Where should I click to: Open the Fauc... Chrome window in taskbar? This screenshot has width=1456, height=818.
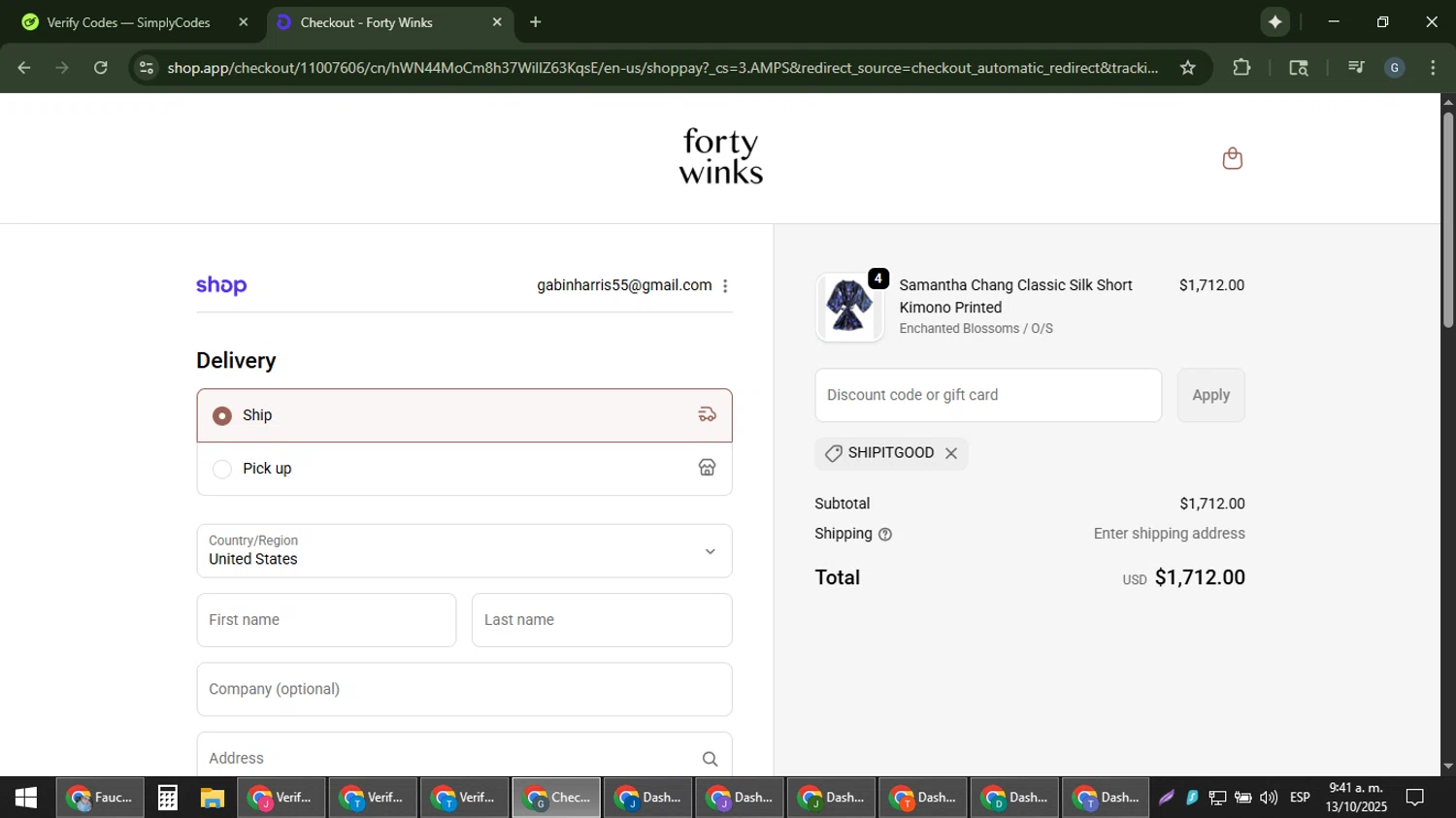coord(99,798)
